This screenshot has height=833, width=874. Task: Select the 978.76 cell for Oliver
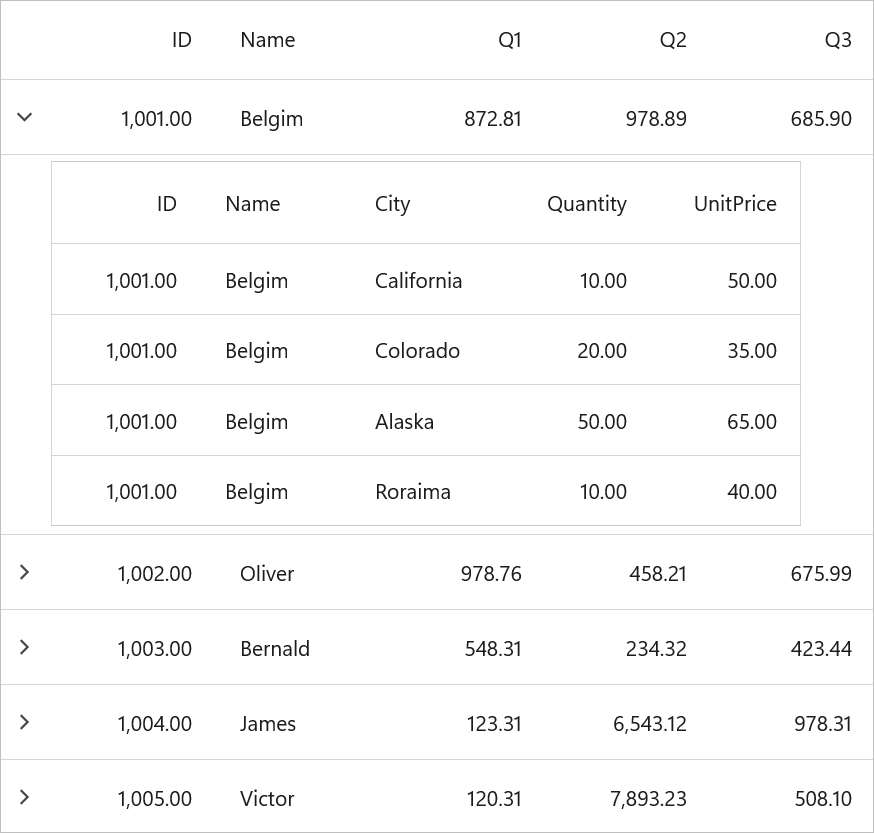click(491, 574)
